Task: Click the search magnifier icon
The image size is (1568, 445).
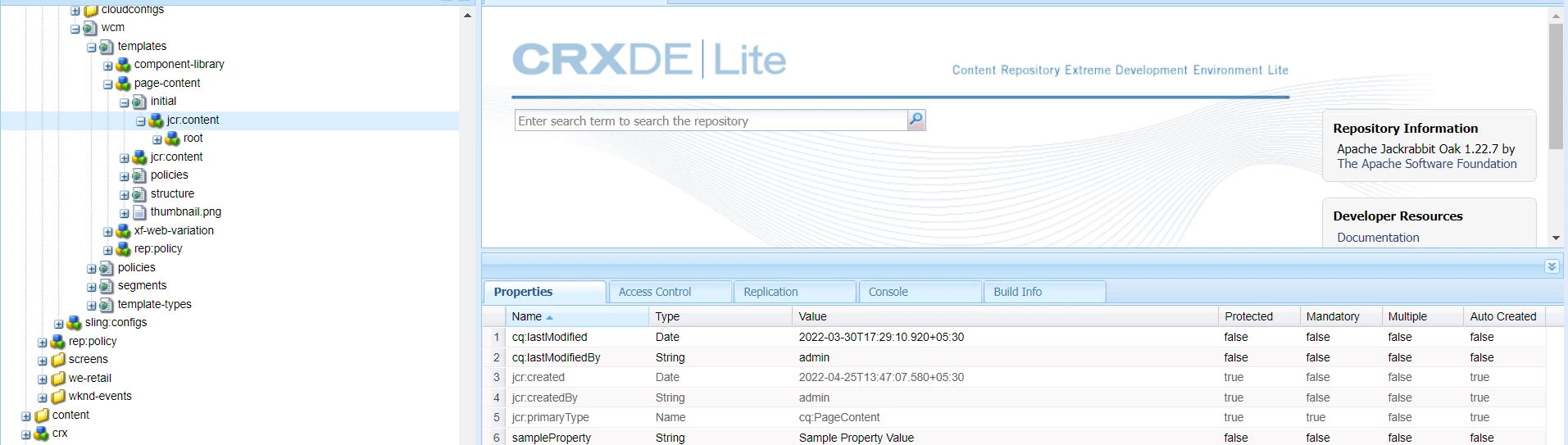Action: [x=916, y=120]
